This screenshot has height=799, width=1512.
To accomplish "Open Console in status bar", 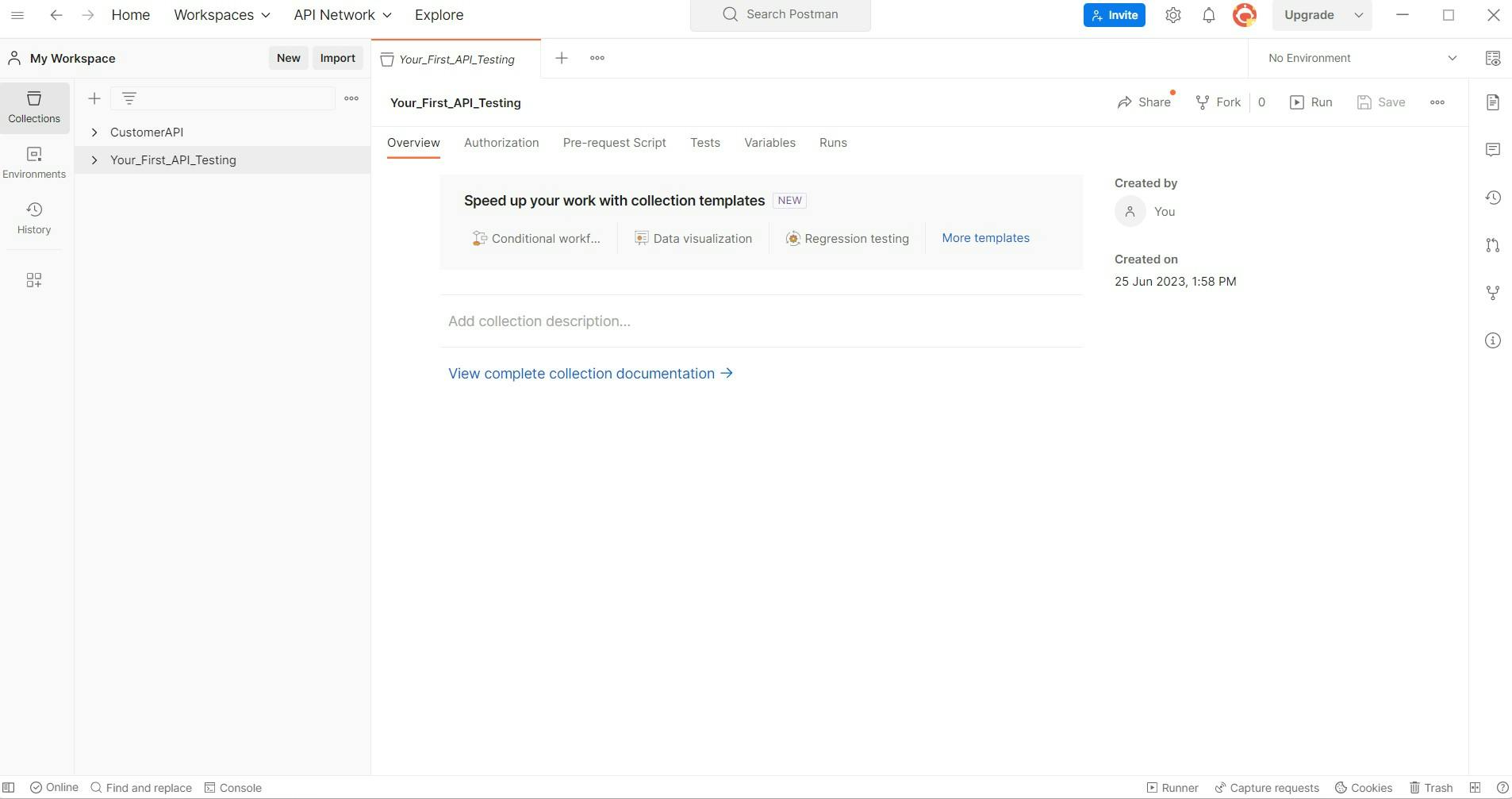I will pyautogui.click(x=233, y=788).
